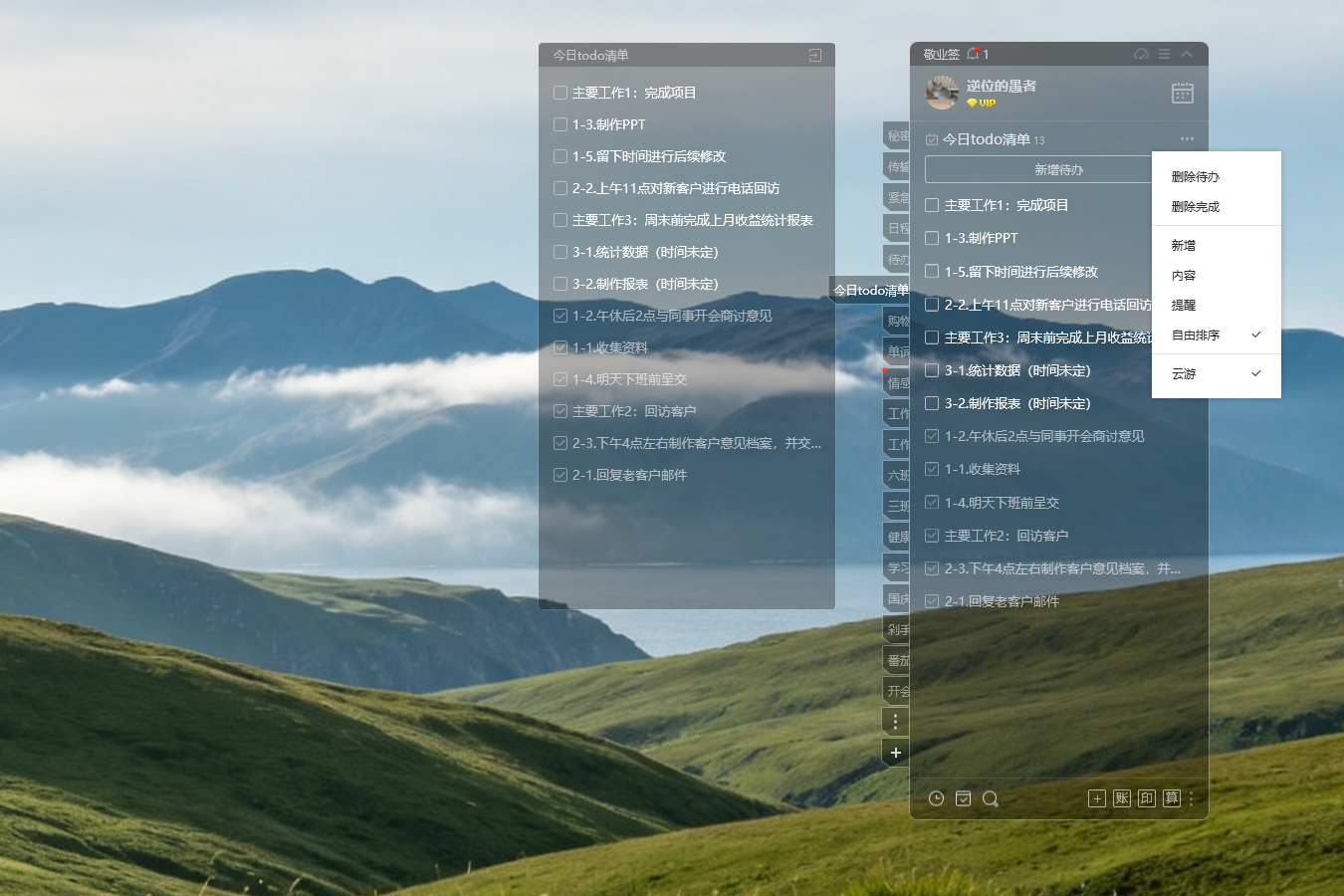Open vertical more dots in the bottom toolbar
This screenshot has height=896, width=1344.
1191,798
